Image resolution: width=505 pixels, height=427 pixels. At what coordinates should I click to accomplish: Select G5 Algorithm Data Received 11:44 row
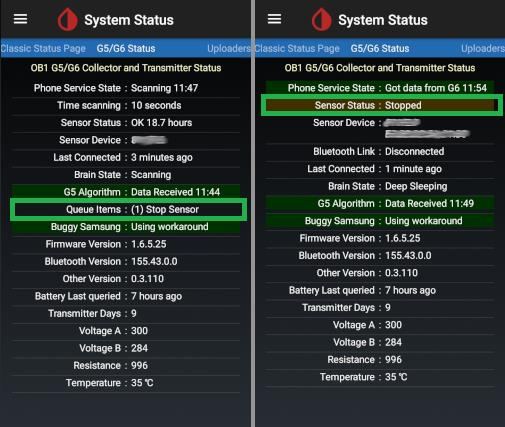[x=126, y=192]
